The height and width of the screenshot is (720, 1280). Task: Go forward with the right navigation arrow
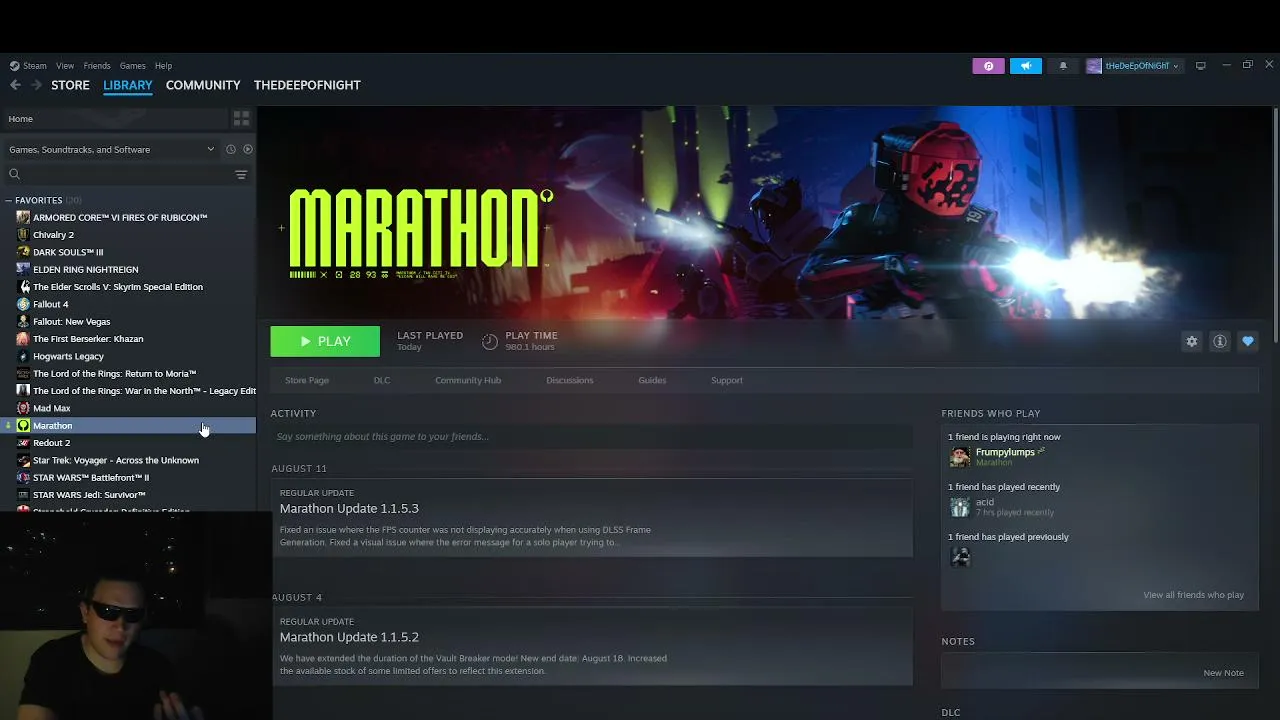coord(37,85)
